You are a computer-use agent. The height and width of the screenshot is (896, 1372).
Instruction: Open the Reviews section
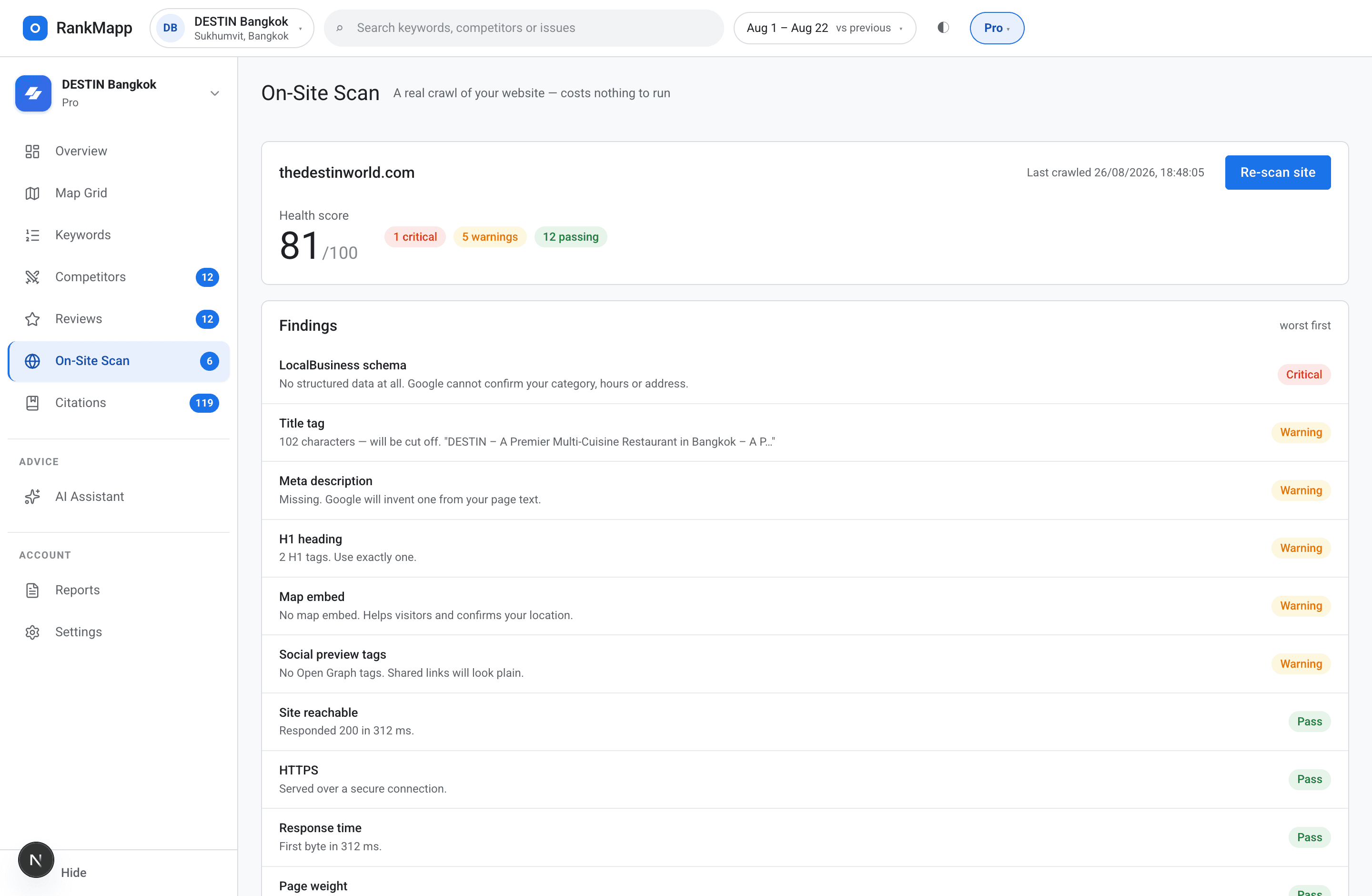coord(119,319)
